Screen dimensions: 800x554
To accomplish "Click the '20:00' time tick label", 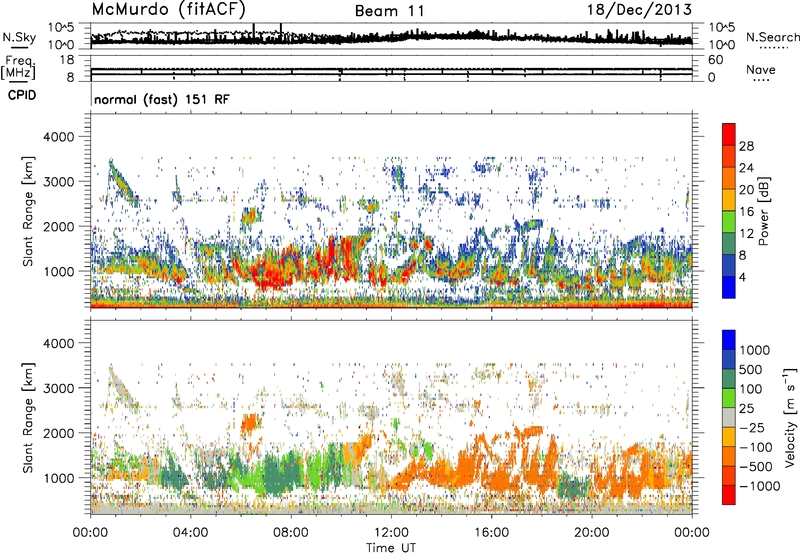I will point(591,533).
